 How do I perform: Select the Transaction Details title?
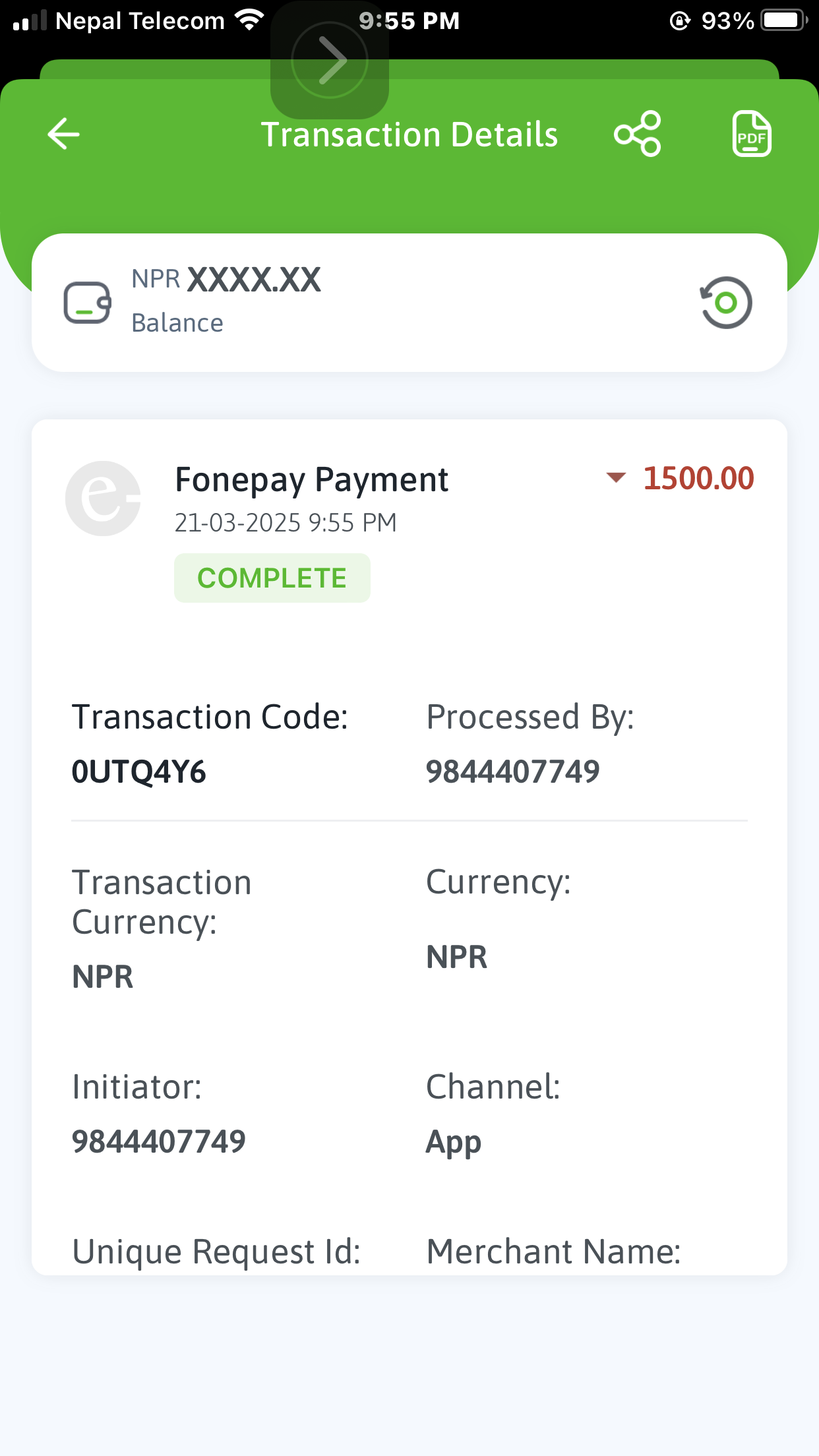tap(409, 135)
